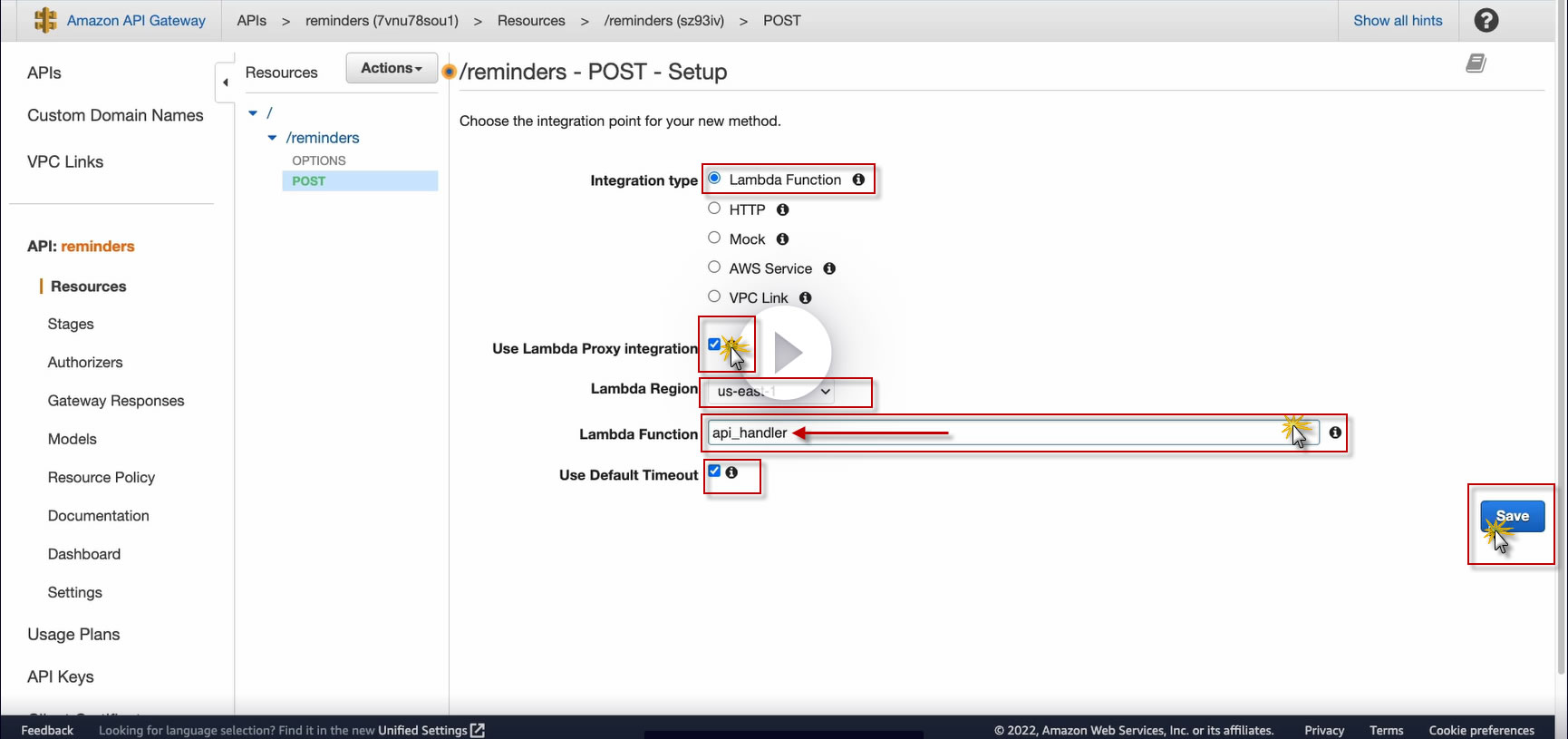This screenshot has height=739, width=1568.
Task: Open VPC Links page
Action: (65, 161)
